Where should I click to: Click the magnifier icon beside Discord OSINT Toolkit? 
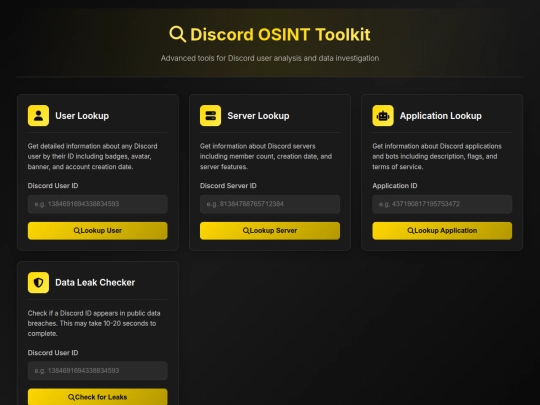coord(178,34)
